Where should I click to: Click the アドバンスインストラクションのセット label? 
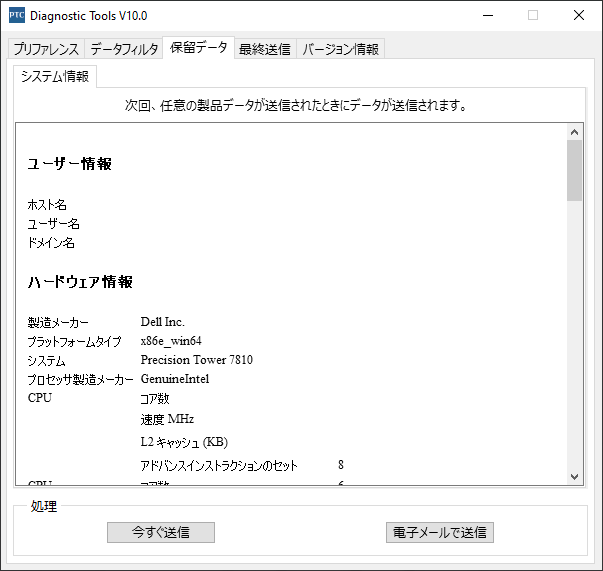219,466
